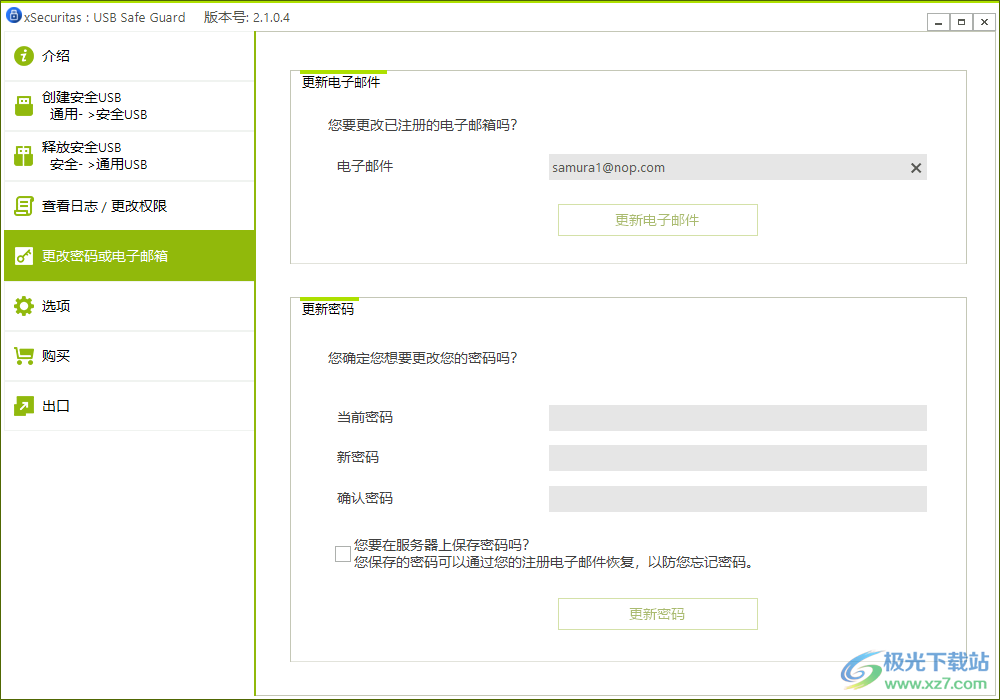Open logs via the 查看日志 document icon
The image size is (1000, 700).
(23, 205)
